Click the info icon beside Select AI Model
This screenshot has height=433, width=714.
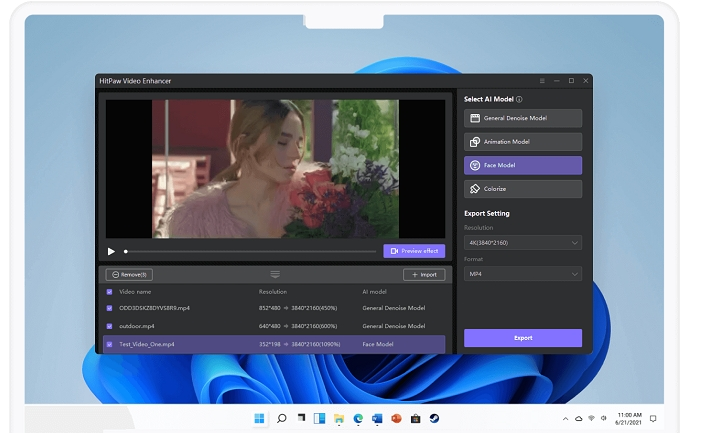[x=519, y=99]
